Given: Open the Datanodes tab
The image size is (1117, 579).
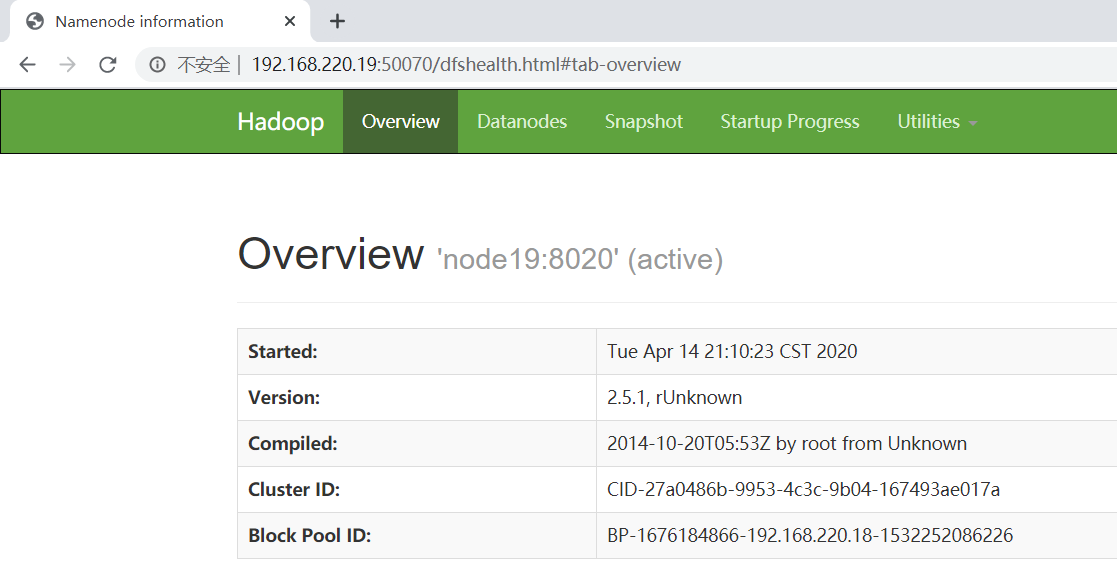Looking at the screenshot, I should (522, 122).
